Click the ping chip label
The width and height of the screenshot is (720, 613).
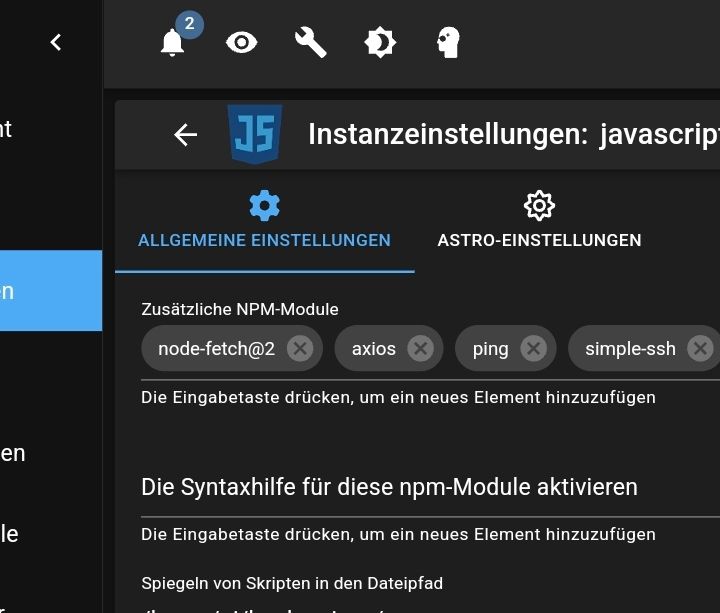point(490,349)
